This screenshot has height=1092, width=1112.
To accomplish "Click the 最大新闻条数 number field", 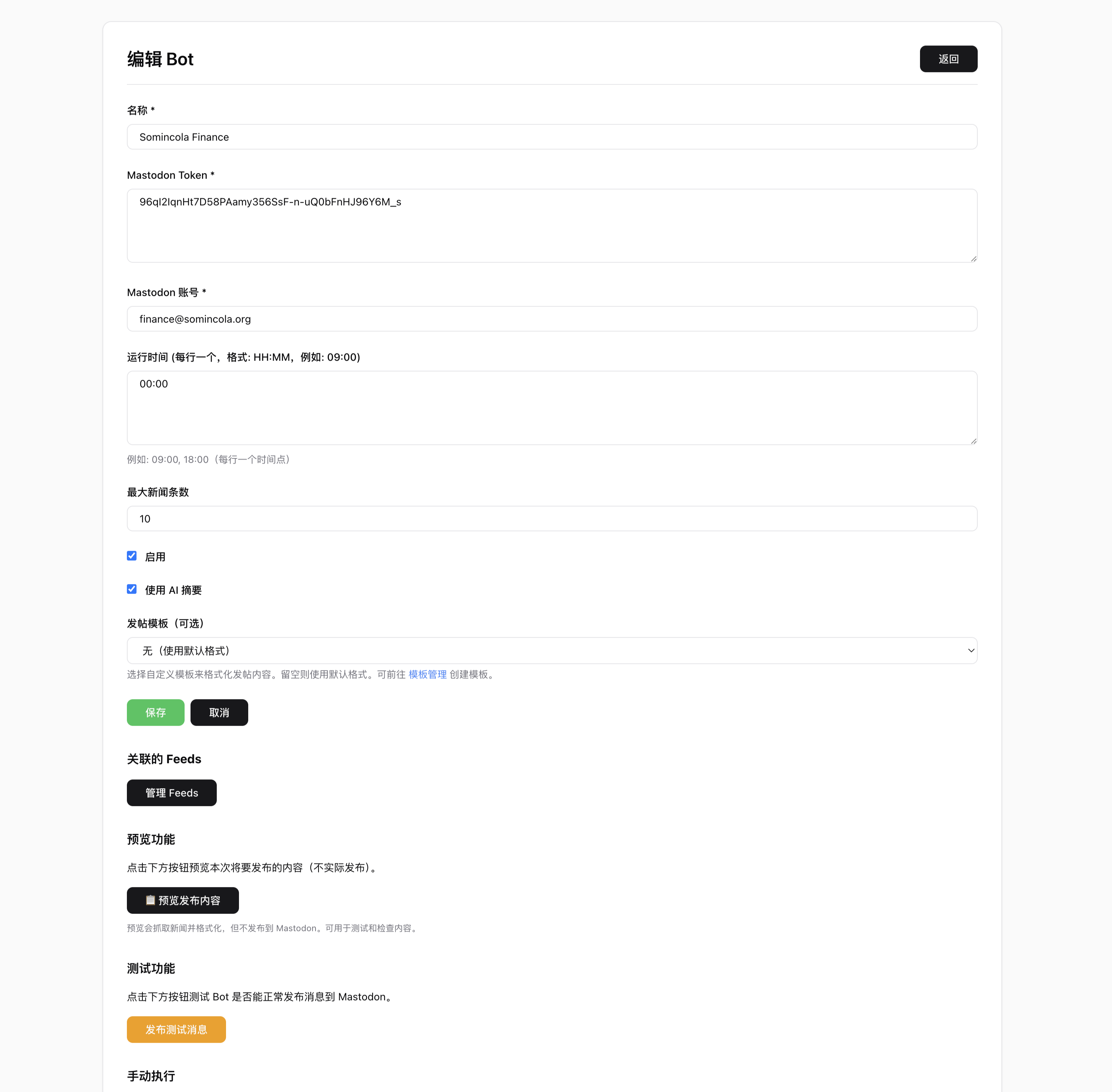I will [x=551, y=519].
